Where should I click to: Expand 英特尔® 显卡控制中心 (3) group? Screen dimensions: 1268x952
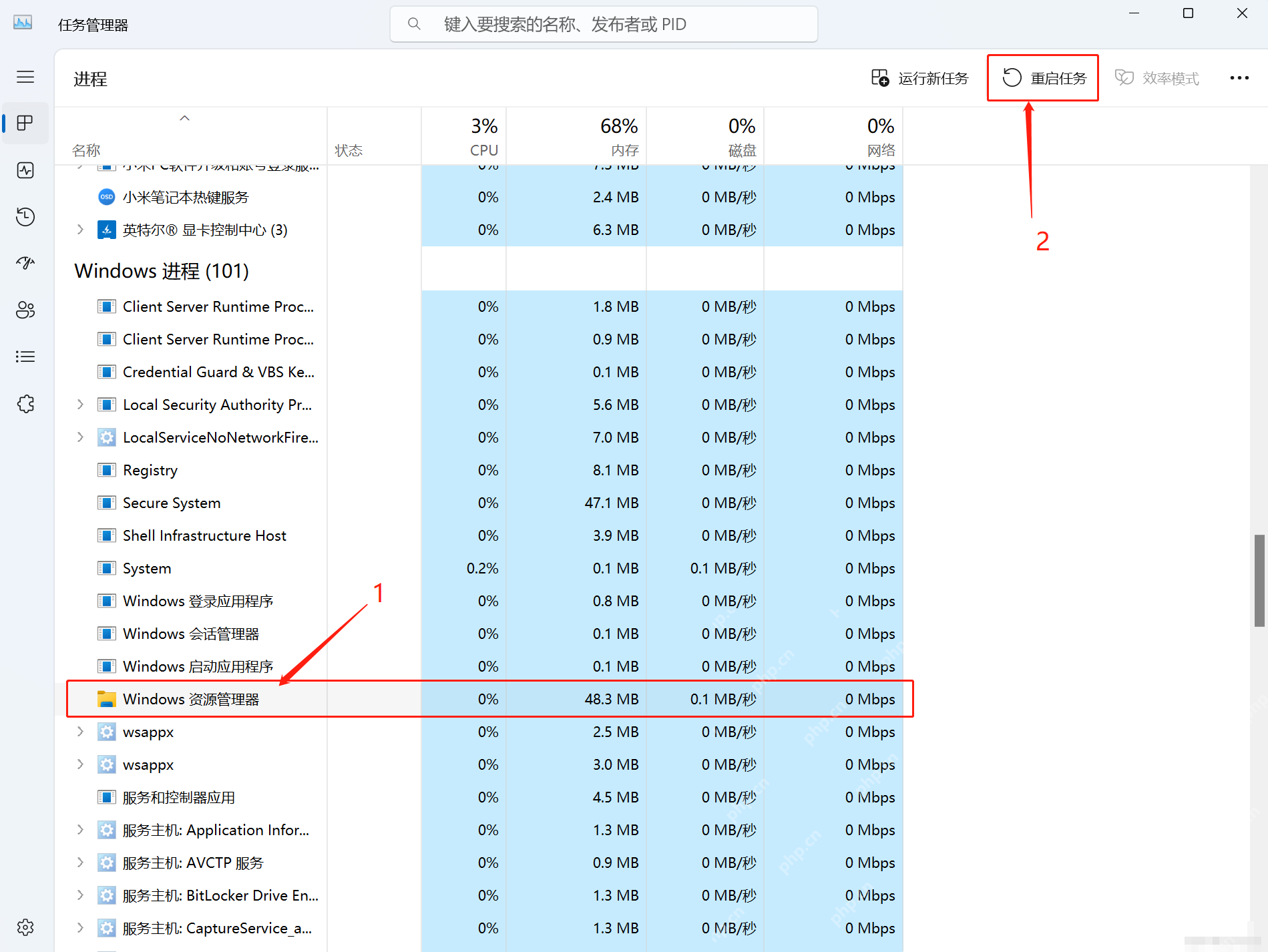point(80,230)
